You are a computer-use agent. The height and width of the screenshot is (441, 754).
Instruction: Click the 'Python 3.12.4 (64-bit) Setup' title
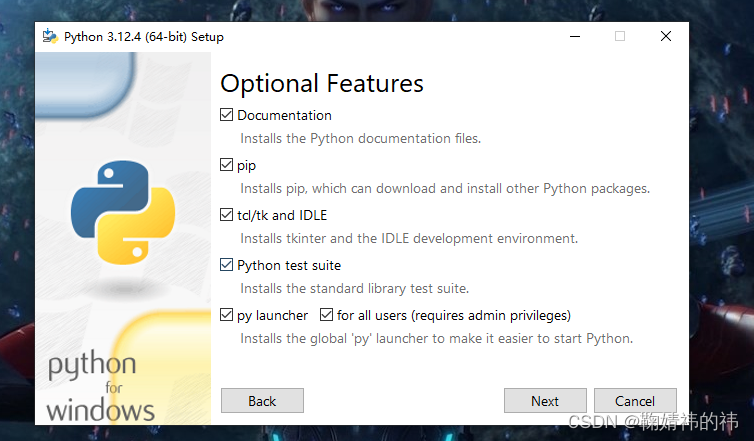click(x=144, y=37)
